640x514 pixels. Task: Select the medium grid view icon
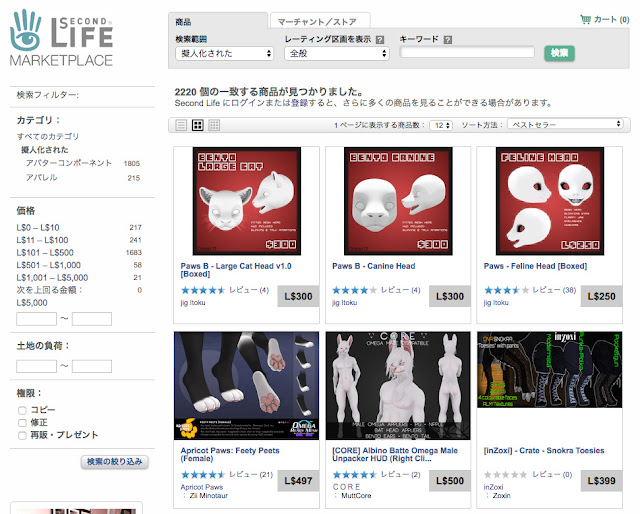coord(198,125)
